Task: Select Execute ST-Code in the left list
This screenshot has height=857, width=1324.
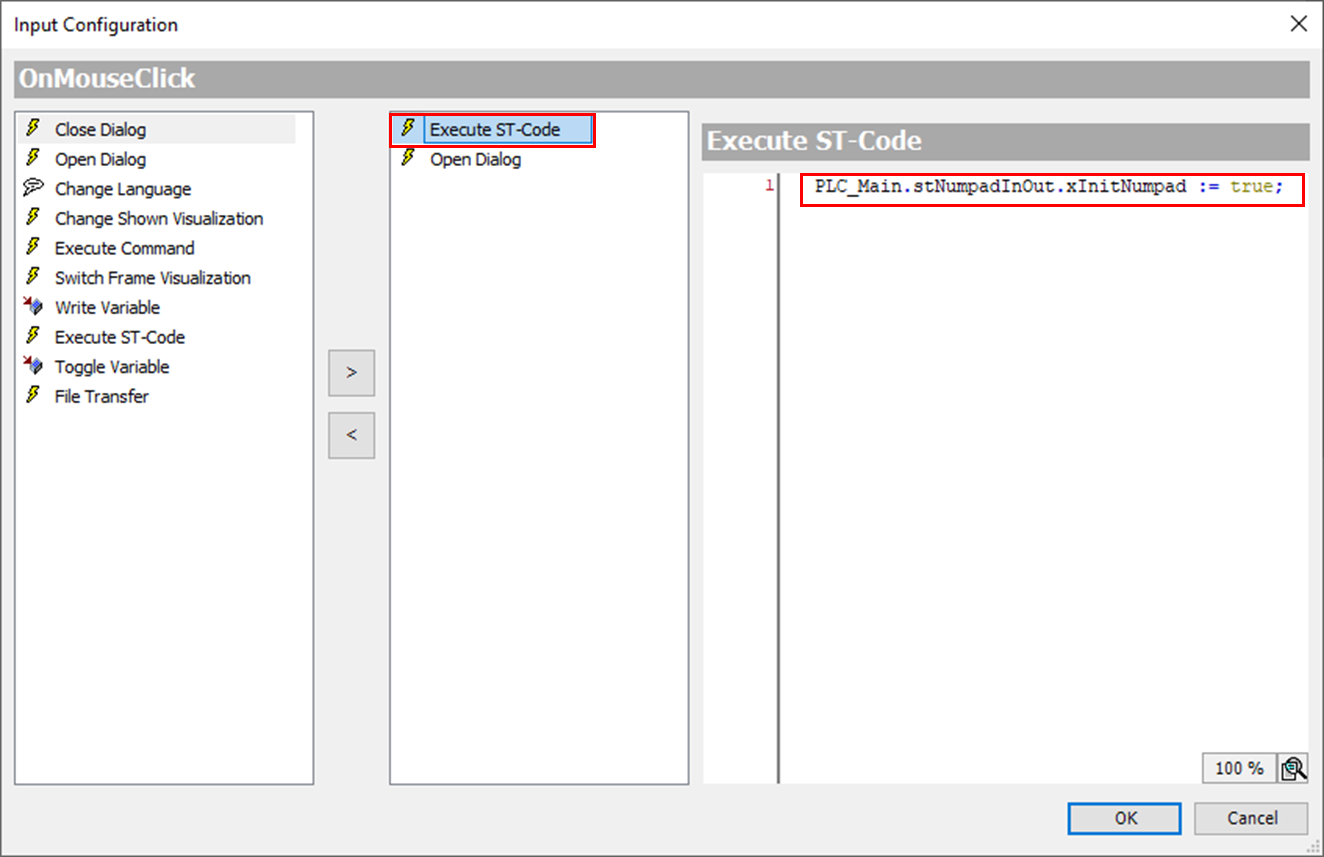Action: click(x=119, y=337)
